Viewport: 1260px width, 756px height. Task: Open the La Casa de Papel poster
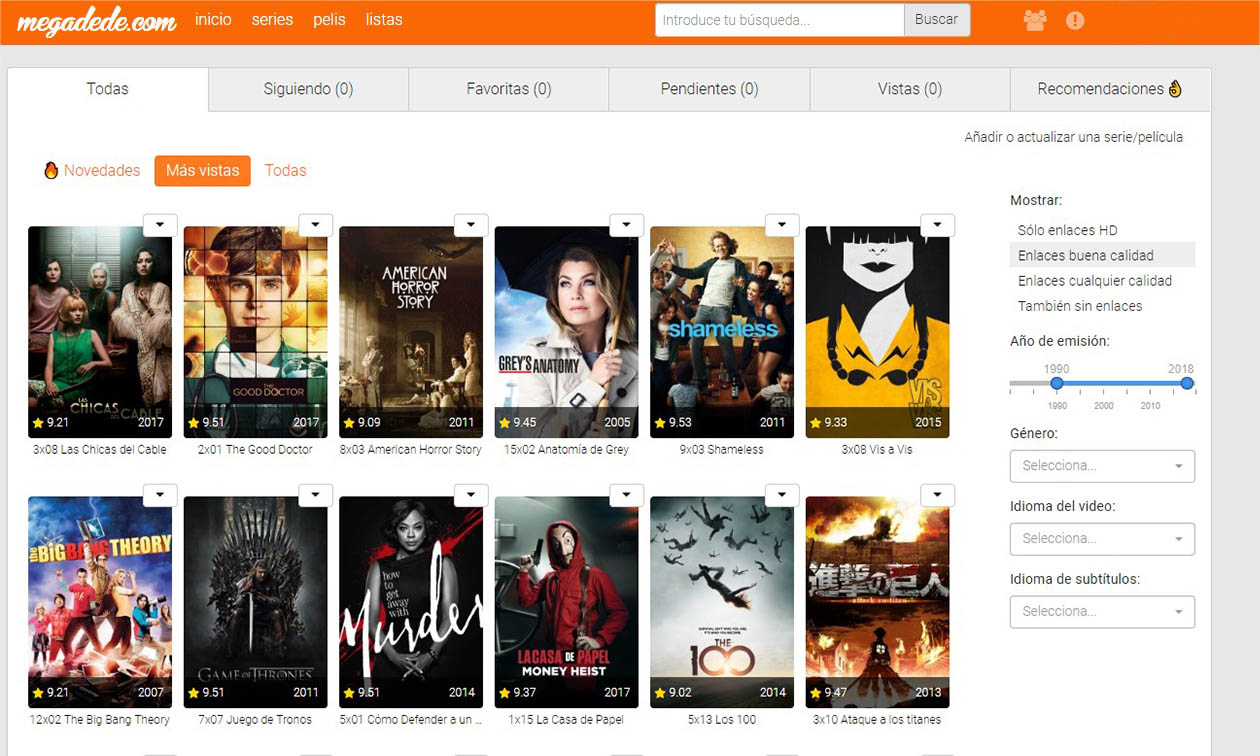[566, 602]
